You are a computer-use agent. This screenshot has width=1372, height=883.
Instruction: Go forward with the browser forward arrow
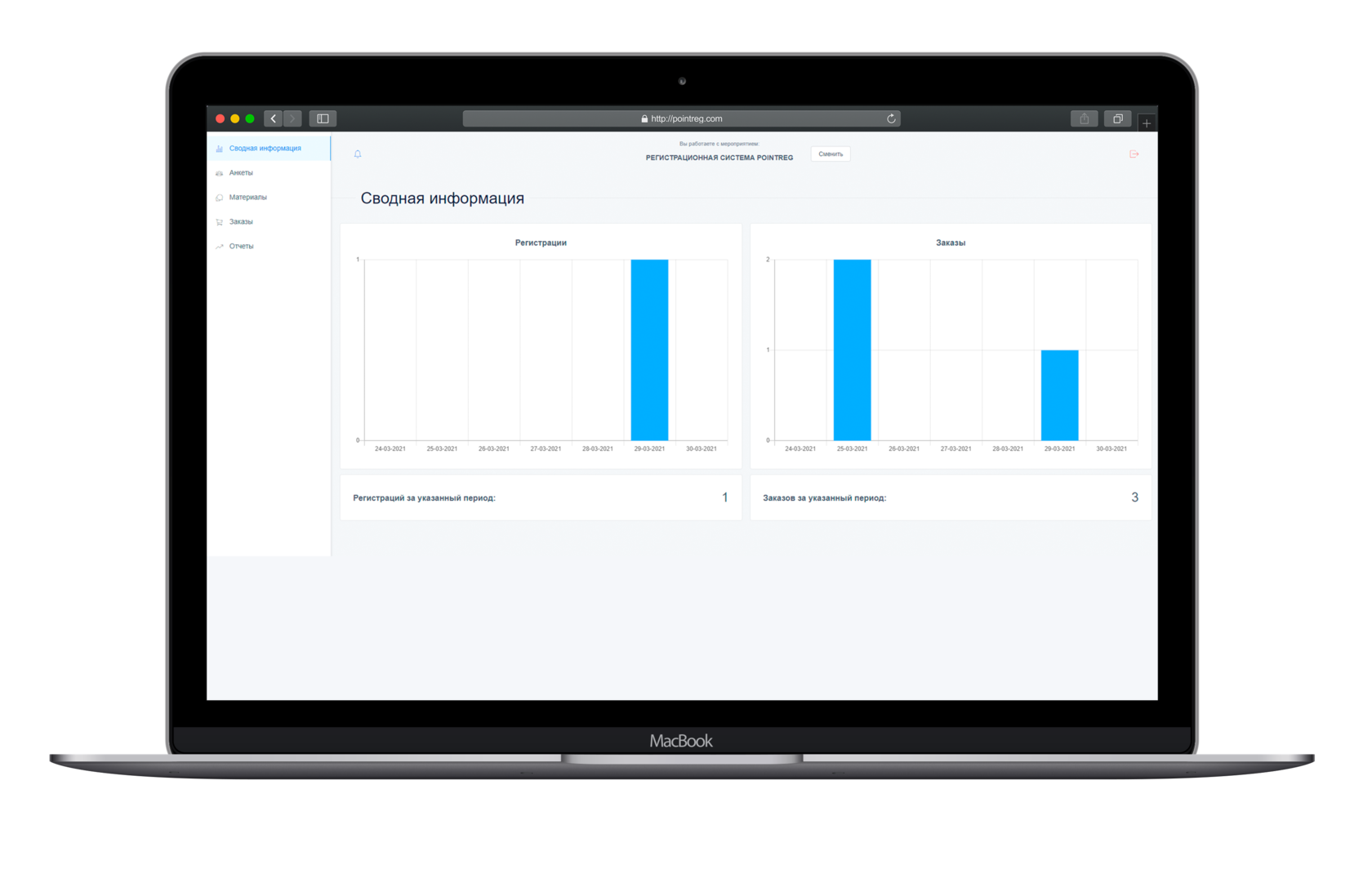pos(292,118)
